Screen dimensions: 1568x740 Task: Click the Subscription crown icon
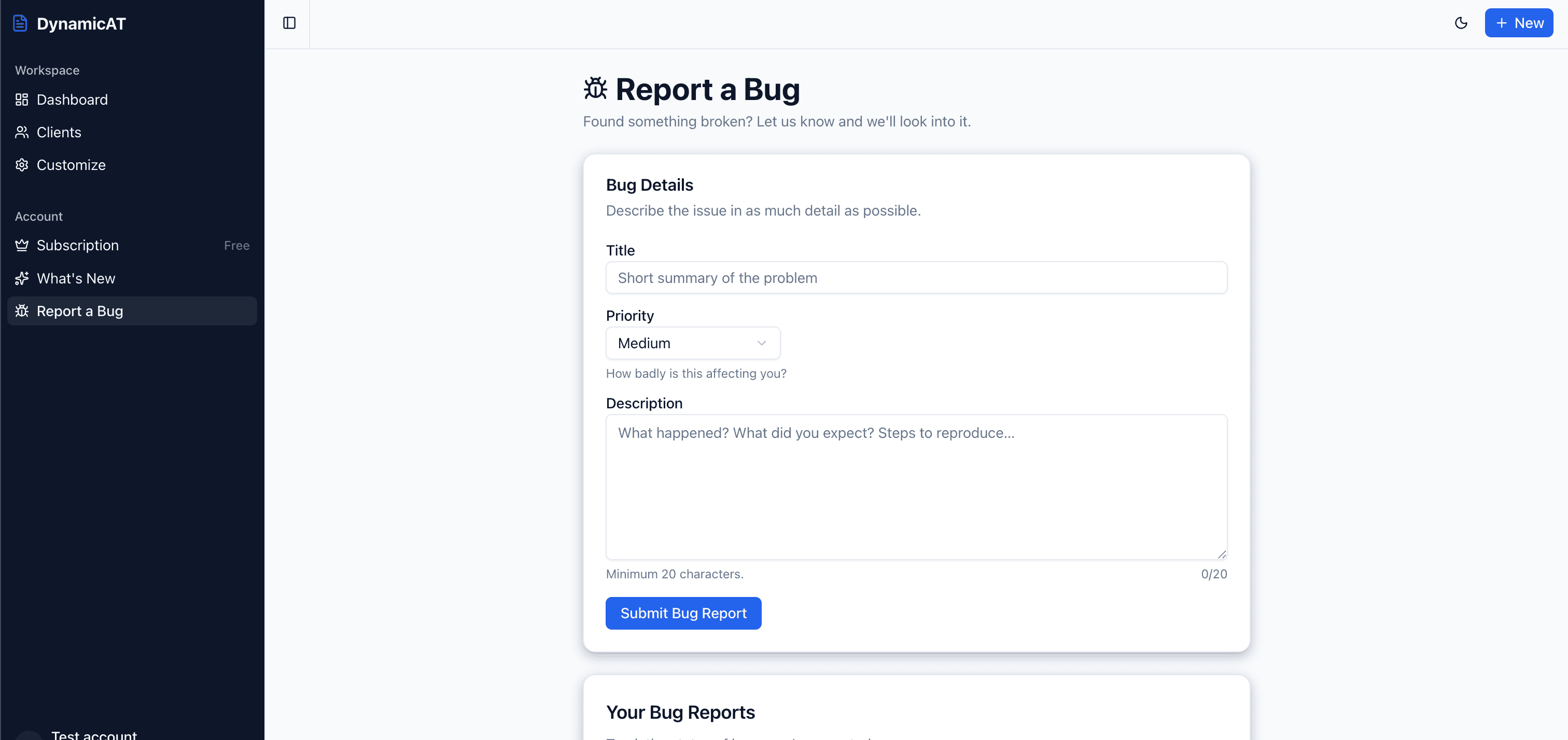(x=22, y=245)
